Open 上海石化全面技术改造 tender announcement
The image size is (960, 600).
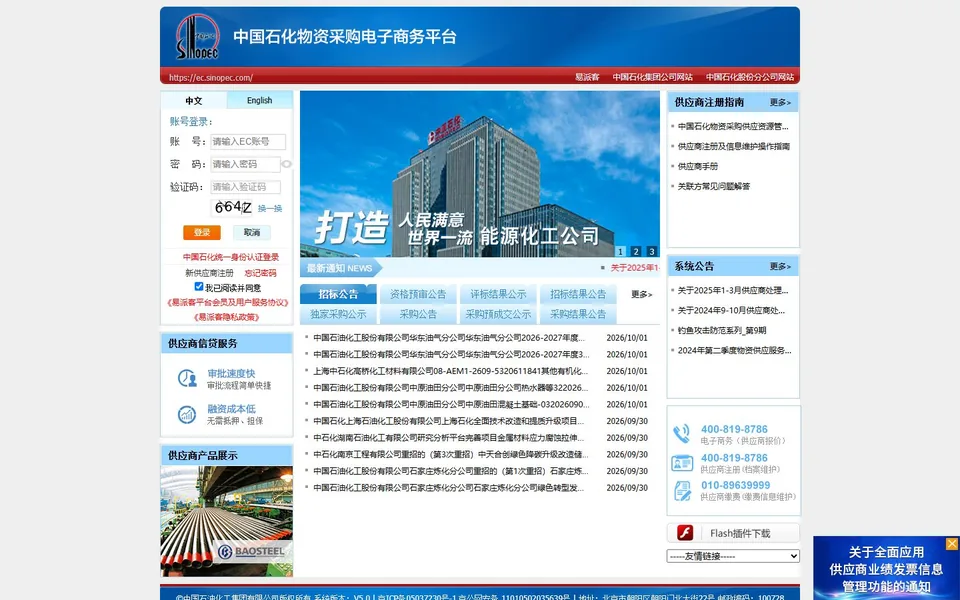(x=449, y=421)
